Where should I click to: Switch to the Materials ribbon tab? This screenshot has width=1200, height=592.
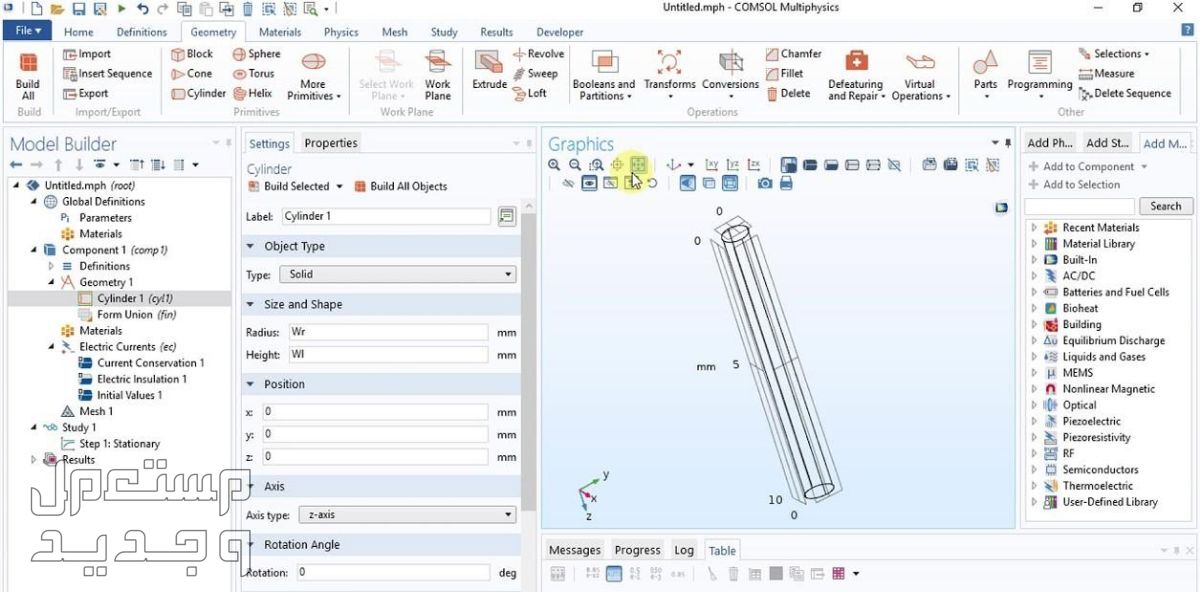coord(280,32)
